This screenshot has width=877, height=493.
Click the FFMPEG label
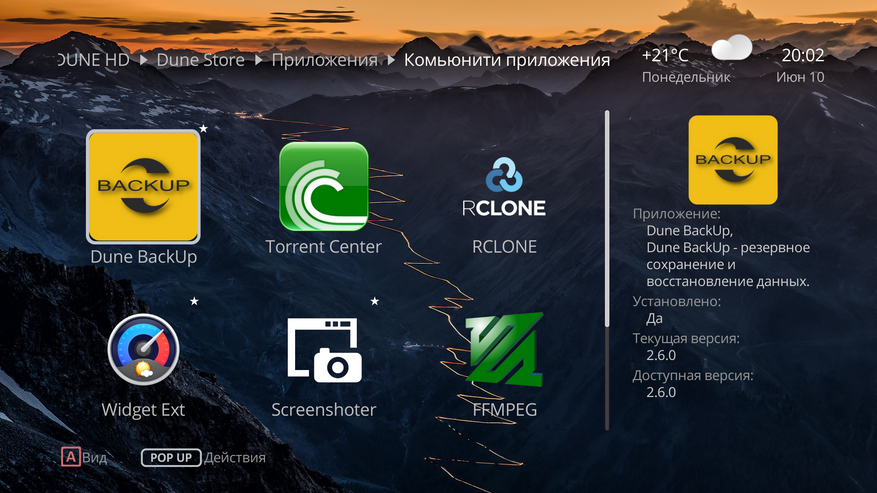(x=504, y=410)
